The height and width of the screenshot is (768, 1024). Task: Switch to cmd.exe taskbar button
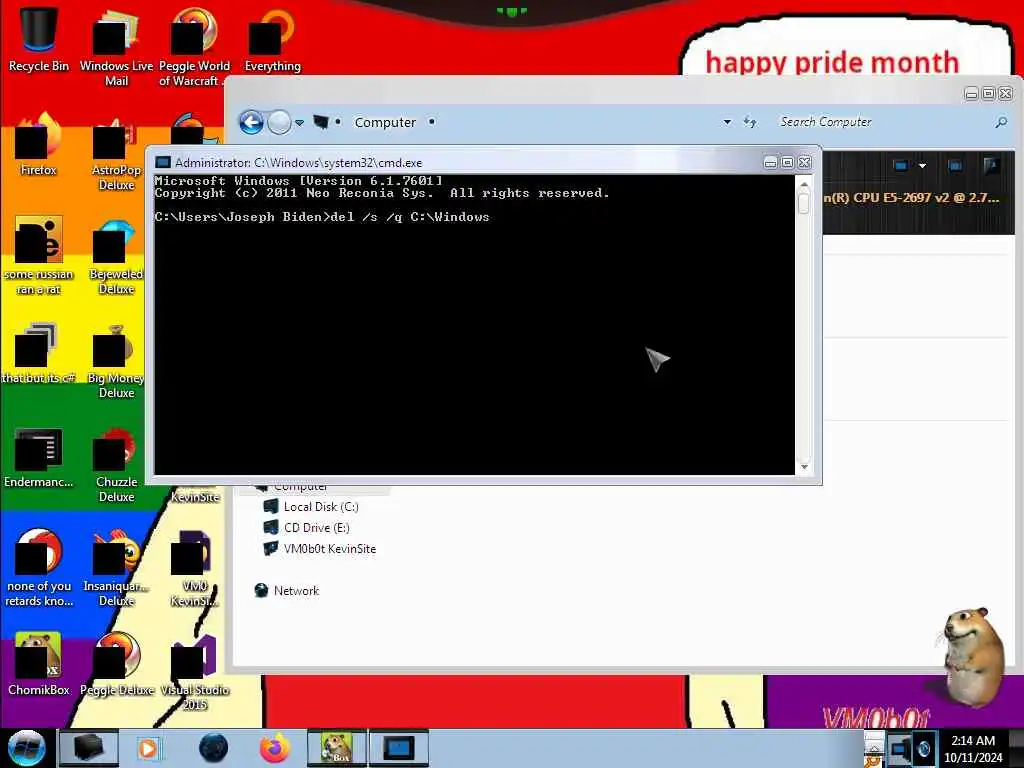click(399, 748)
